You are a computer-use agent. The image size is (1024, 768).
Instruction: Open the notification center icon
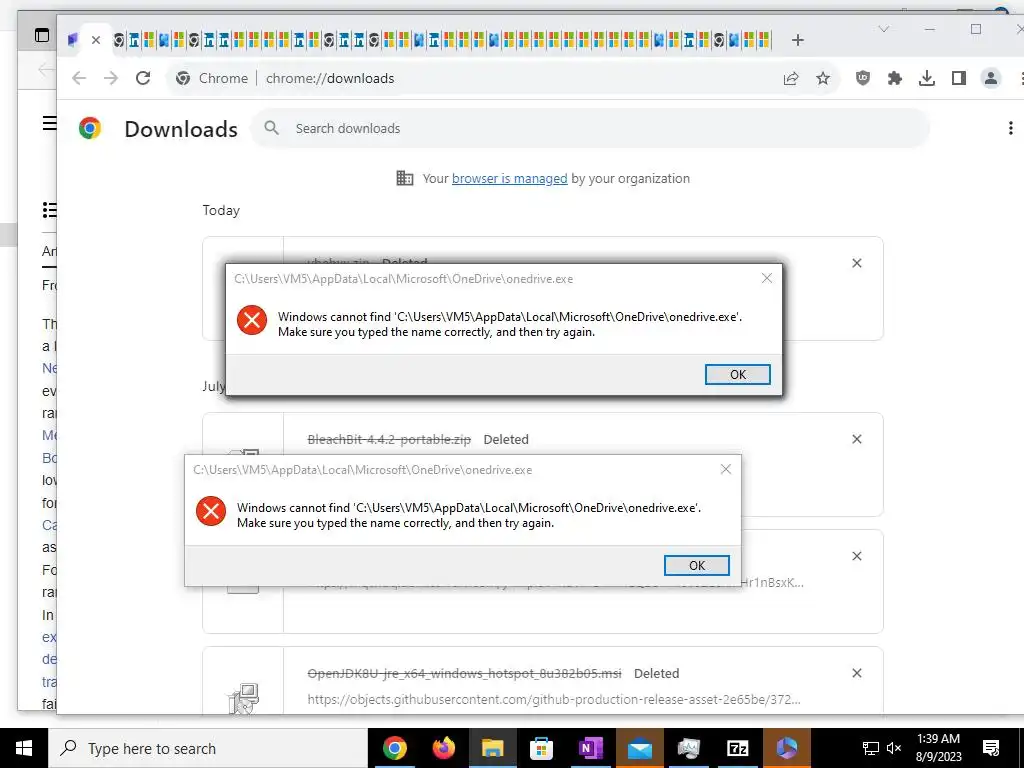(x=991, y=748)
